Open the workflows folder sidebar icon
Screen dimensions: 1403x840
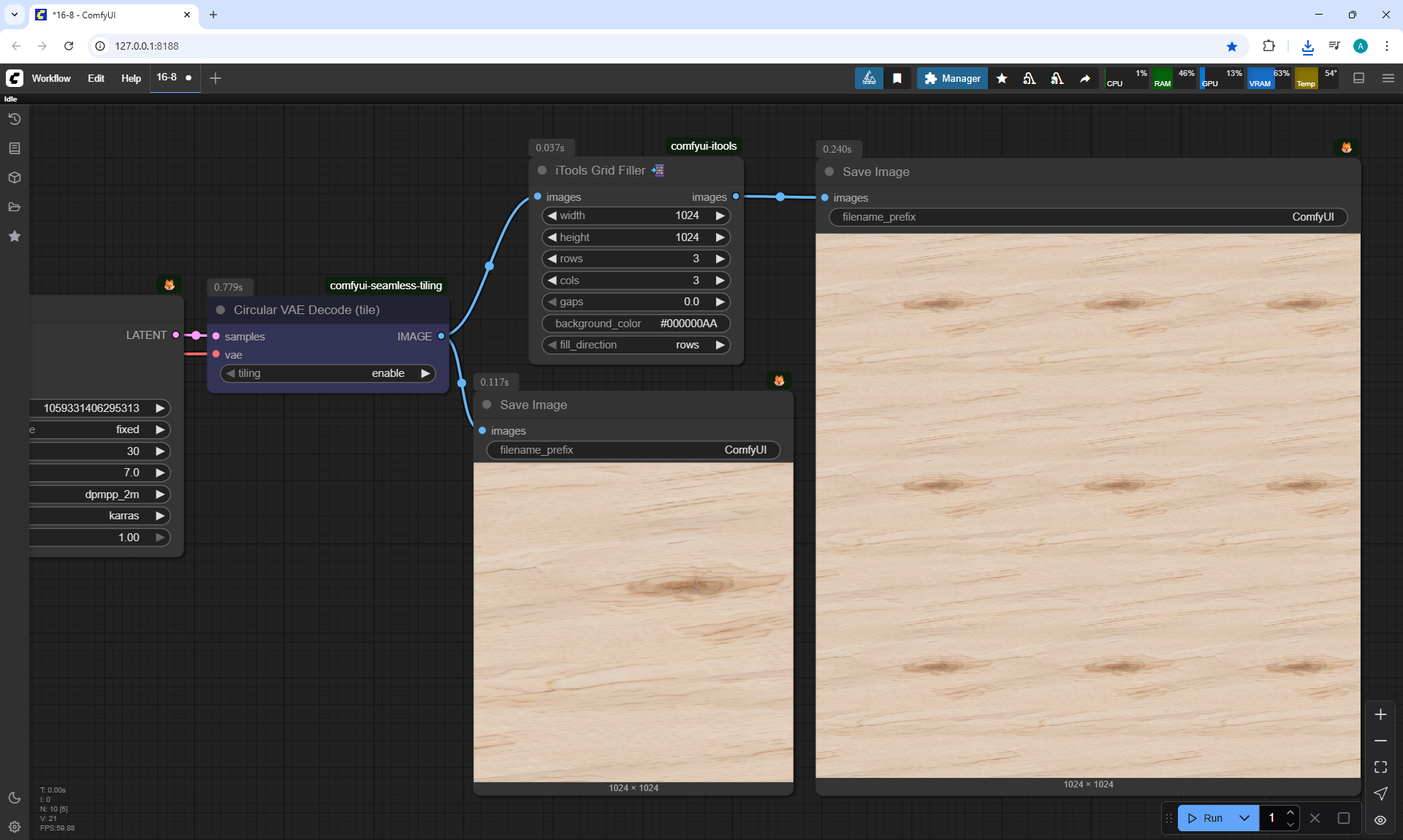pyautogui.click(x=15, y=207)
